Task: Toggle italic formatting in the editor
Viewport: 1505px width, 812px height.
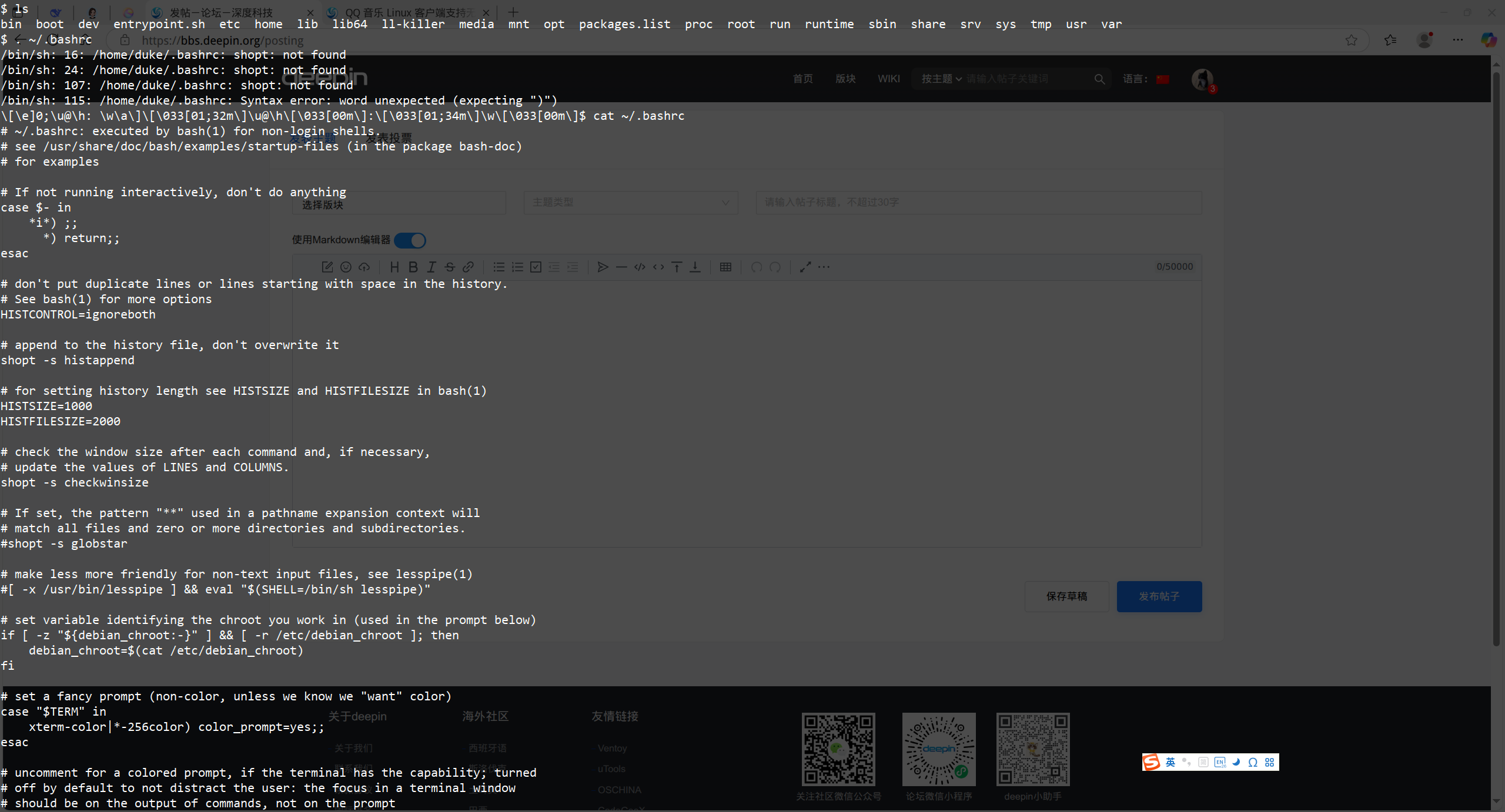Action: [432, 267]
